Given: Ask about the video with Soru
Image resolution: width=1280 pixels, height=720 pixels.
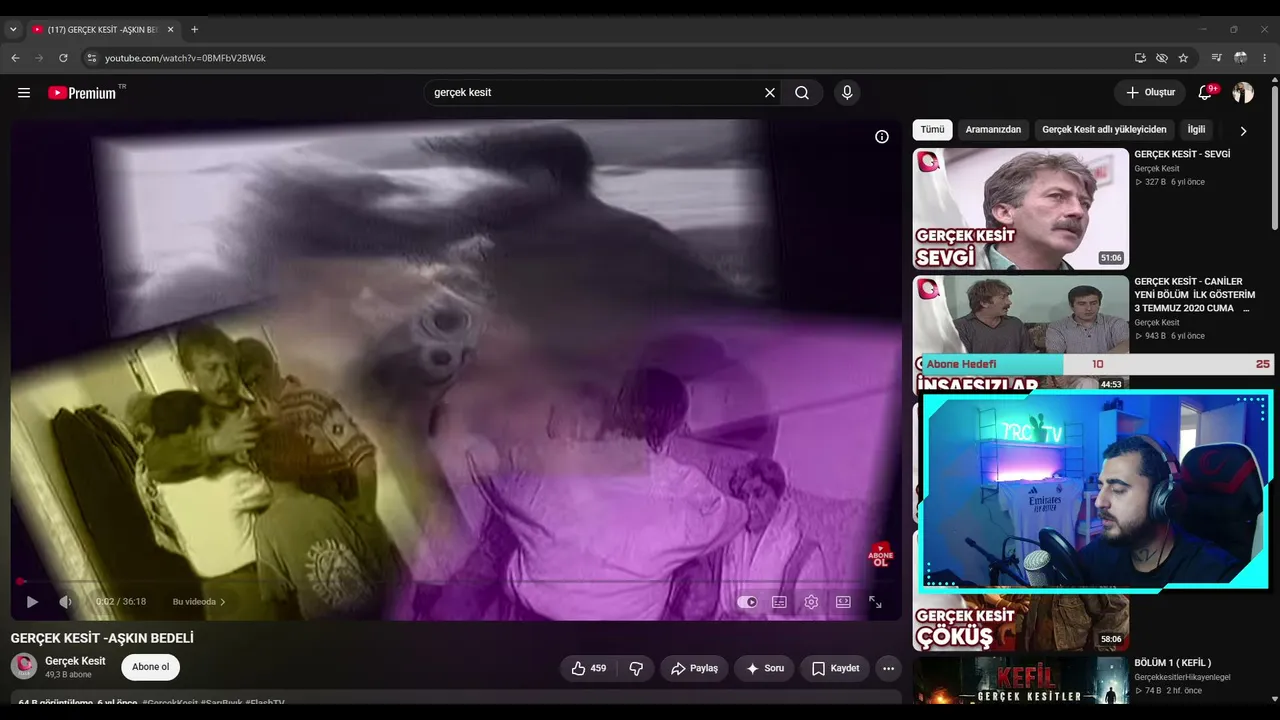Looking at the screenshot, I should (x=764, y=668).
